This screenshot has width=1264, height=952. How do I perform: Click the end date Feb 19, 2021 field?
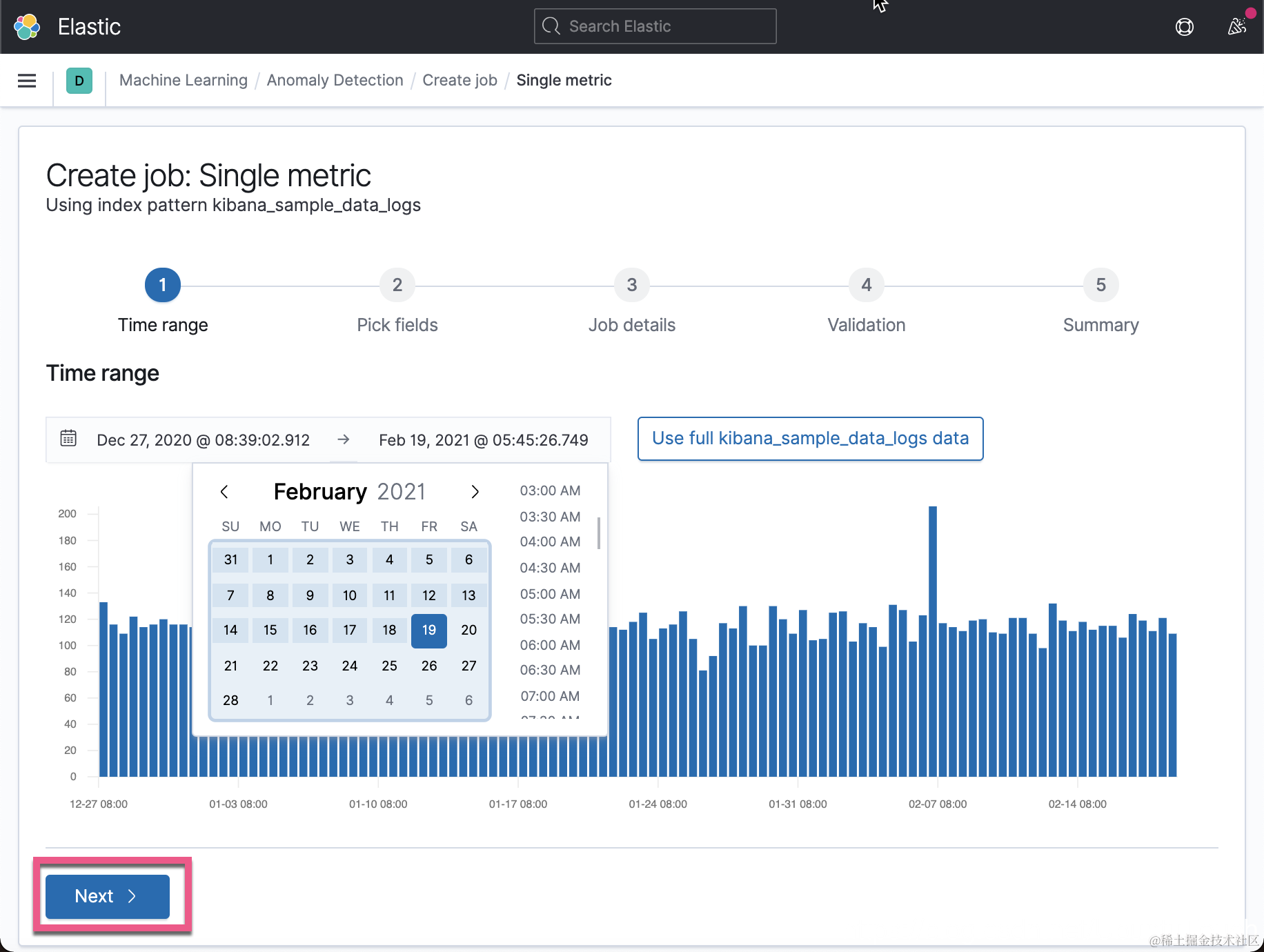coord(484,440)
